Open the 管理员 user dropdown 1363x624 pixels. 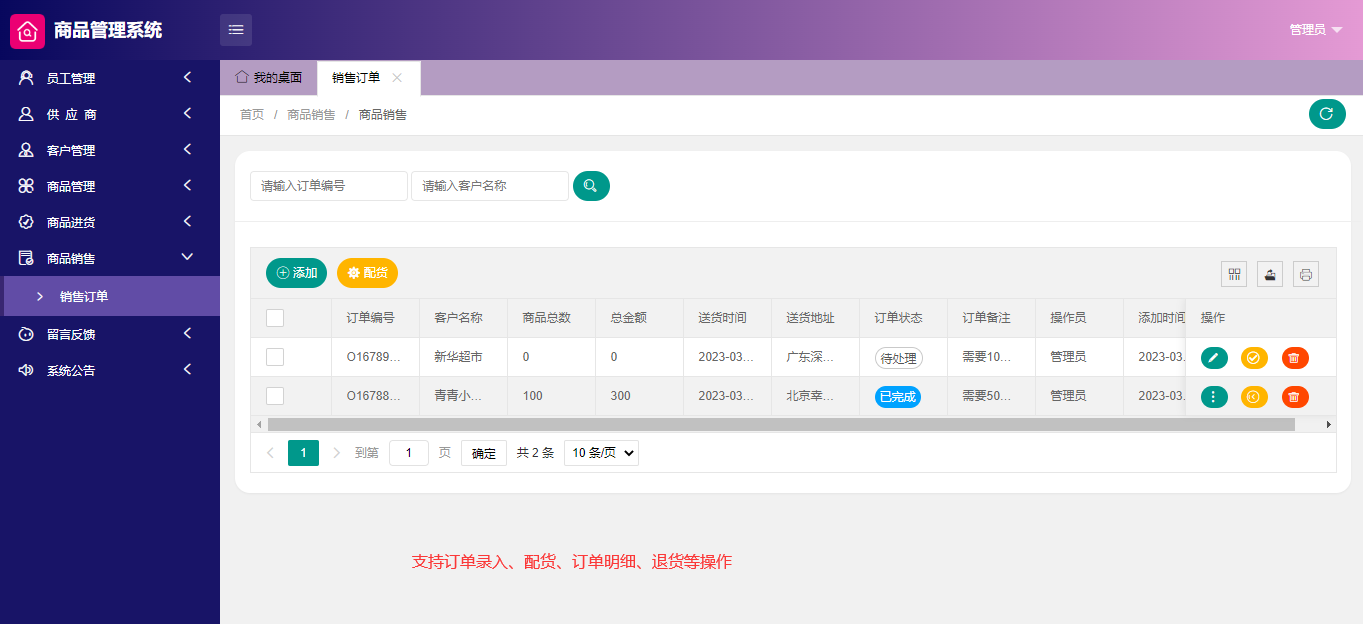1316,30
